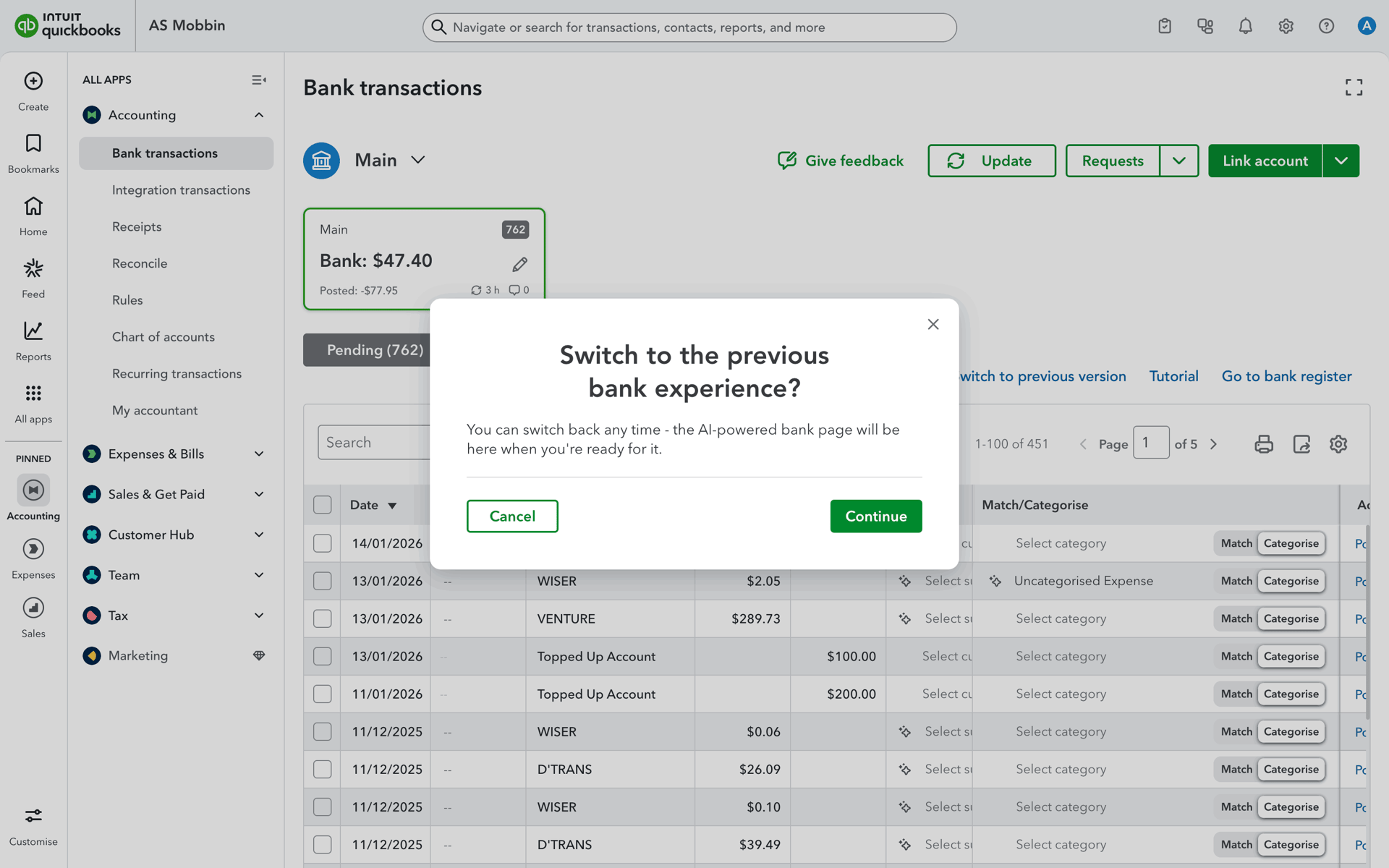
Task: Open table settings gear icon
Action: [1338, 444]
